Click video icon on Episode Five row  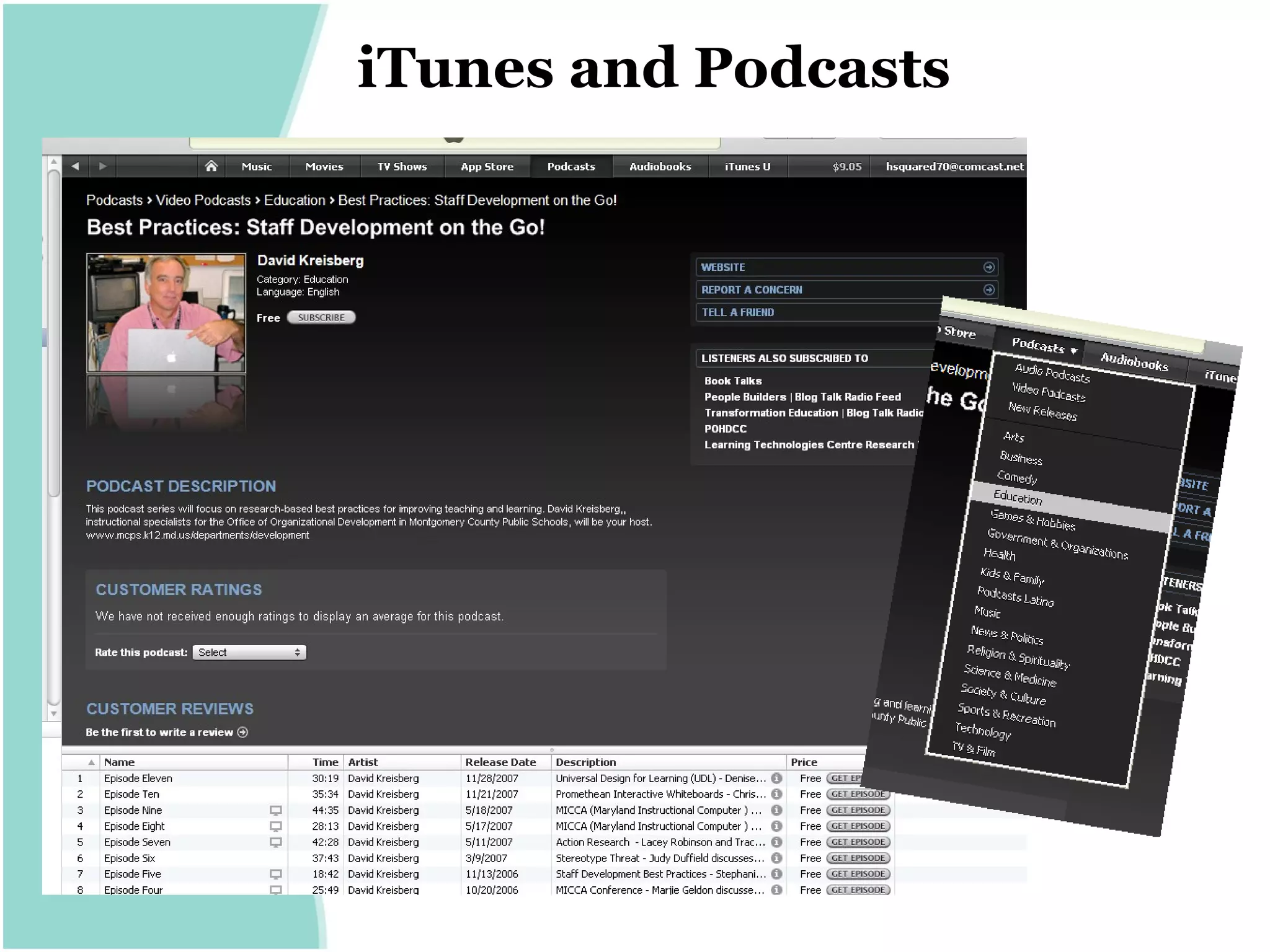coord(276,875)
